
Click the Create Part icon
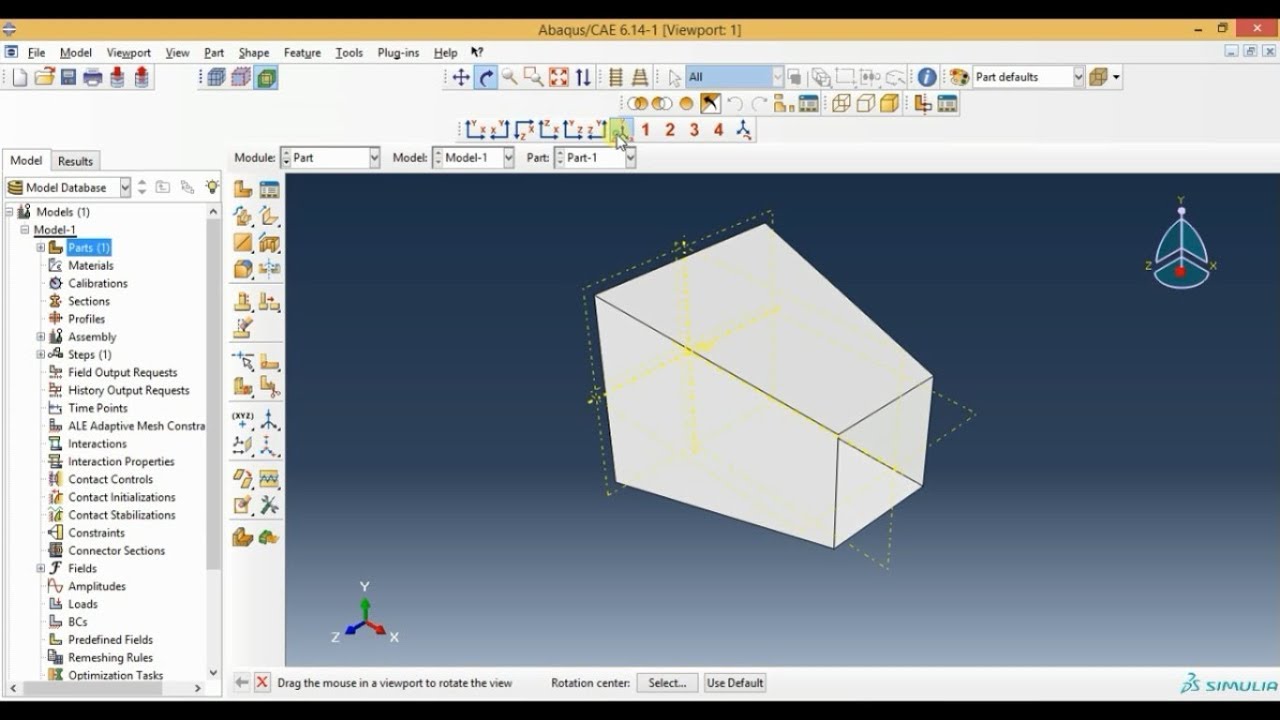(243, 189)
